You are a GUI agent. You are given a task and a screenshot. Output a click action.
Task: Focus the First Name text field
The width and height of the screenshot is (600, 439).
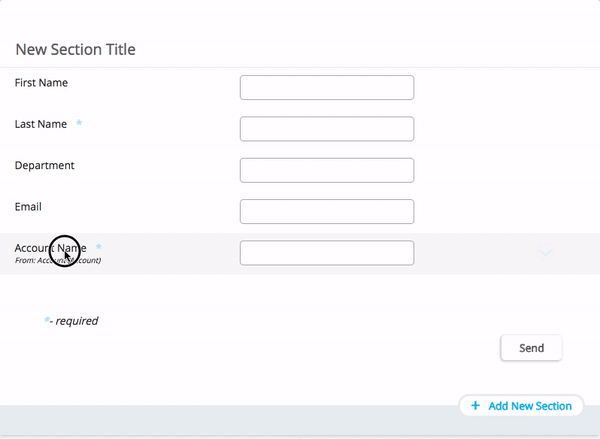(326, 88)
